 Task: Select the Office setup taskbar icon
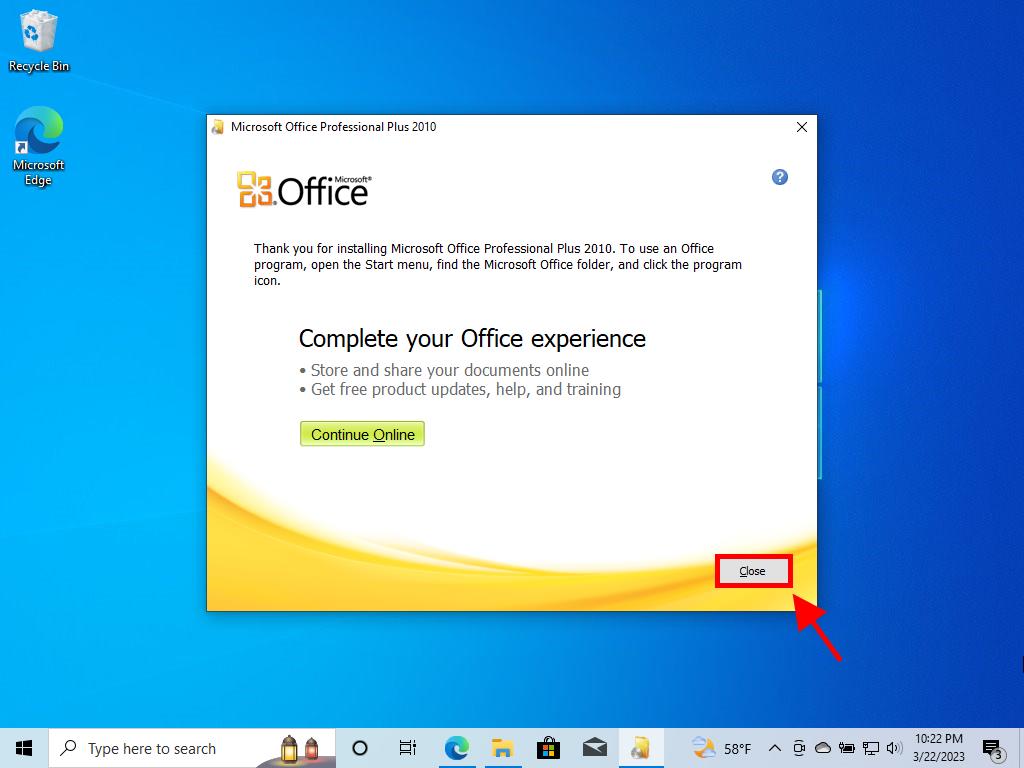pyautogui.click(x=640, y=748)
